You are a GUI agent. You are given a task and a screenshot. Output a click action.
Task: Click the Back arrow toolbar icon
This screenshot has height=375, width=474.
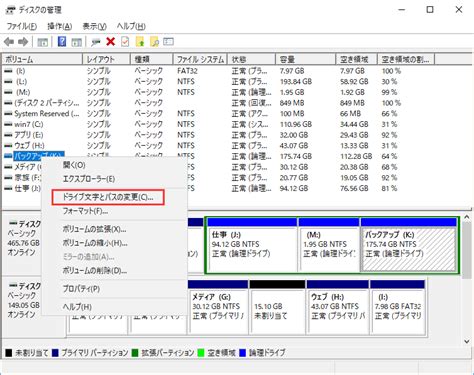point(9,42)
